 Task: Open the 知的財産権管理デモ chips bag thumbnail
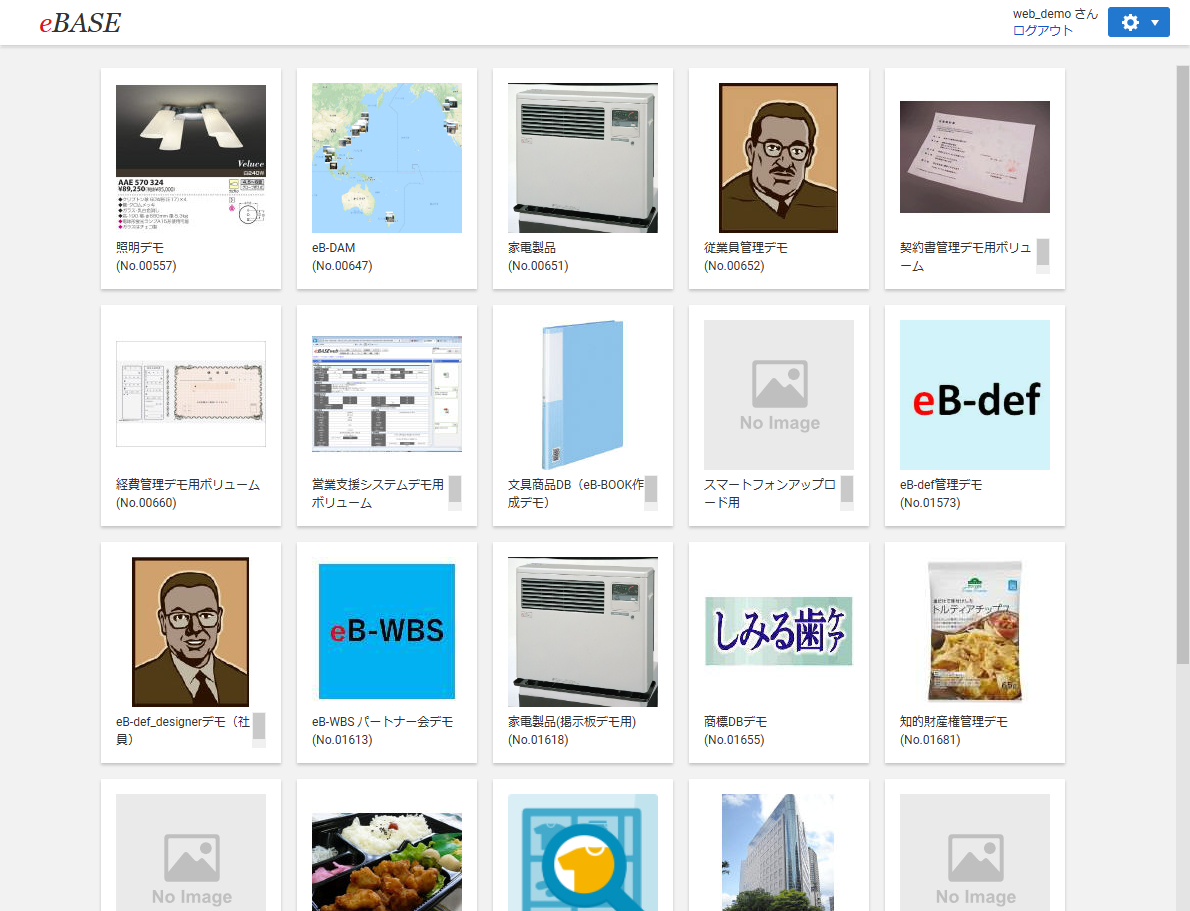[x=974, y=632]
